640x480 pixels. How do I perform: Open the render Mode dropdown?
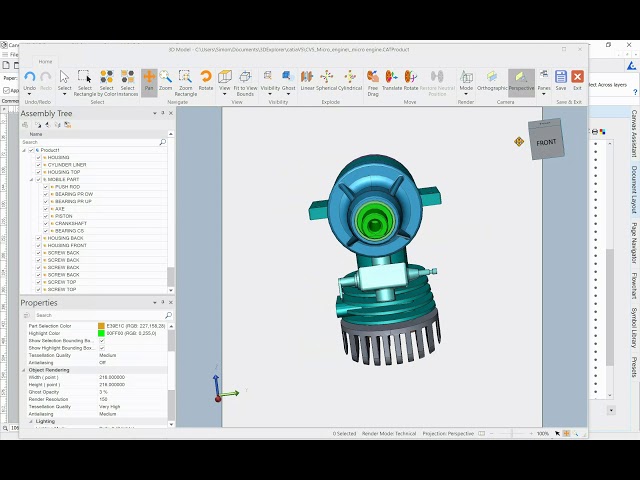tap(466, 94)
